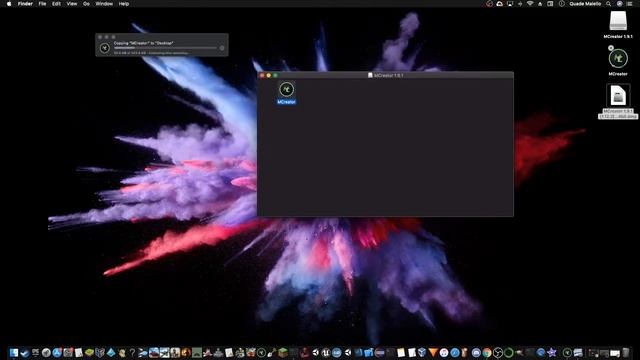640x360 pixels.
Task: Open Discord from the Dock
Action: pos(476,353)
